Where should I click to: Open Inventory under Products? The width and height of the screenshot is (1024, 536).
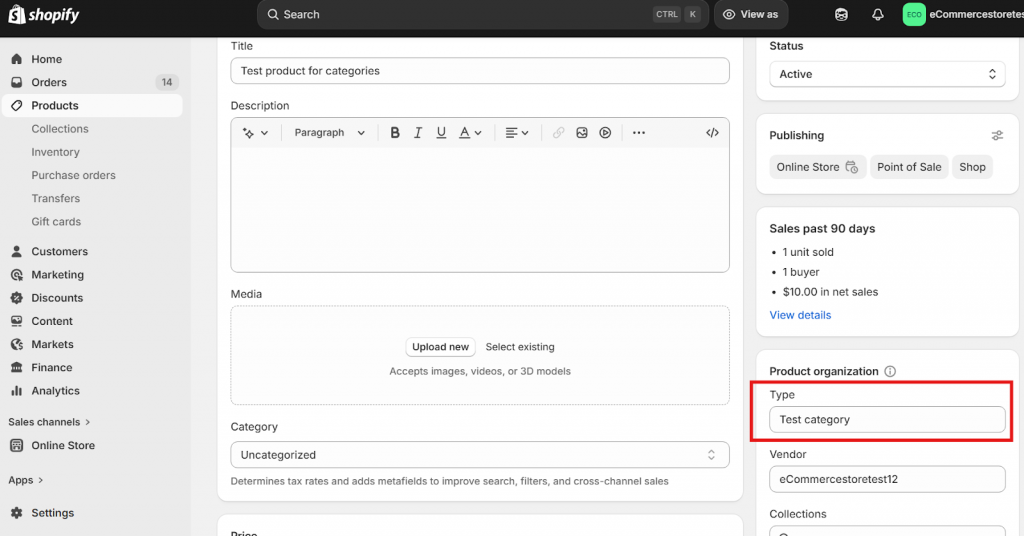pos(55,152)
